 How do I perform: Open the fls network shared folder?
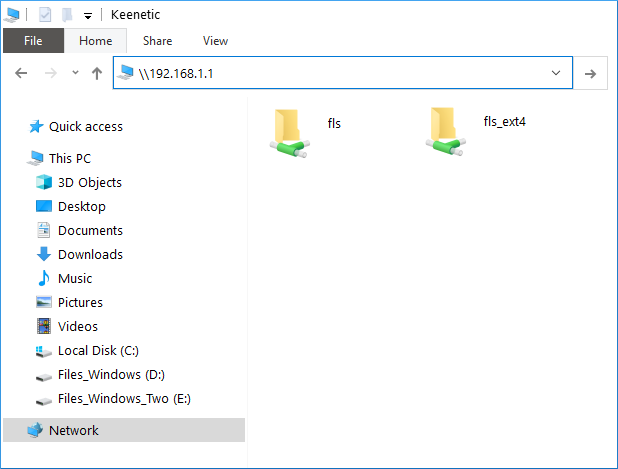[x=292, y=131]
